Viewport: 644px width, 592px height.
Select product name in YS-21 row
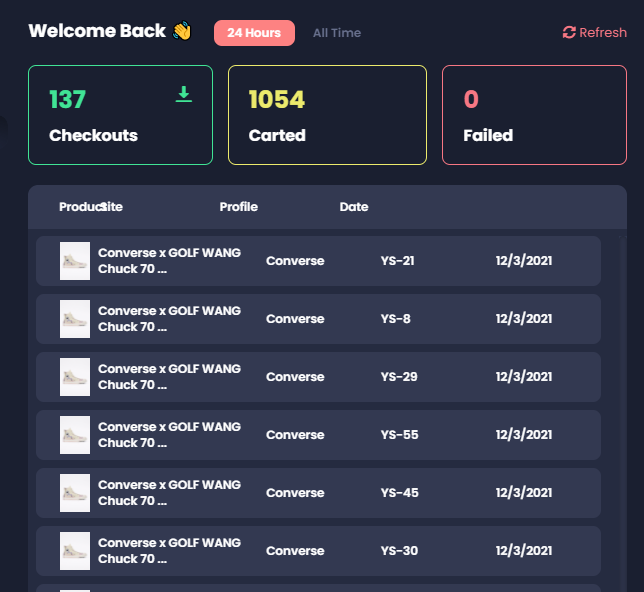169,261
